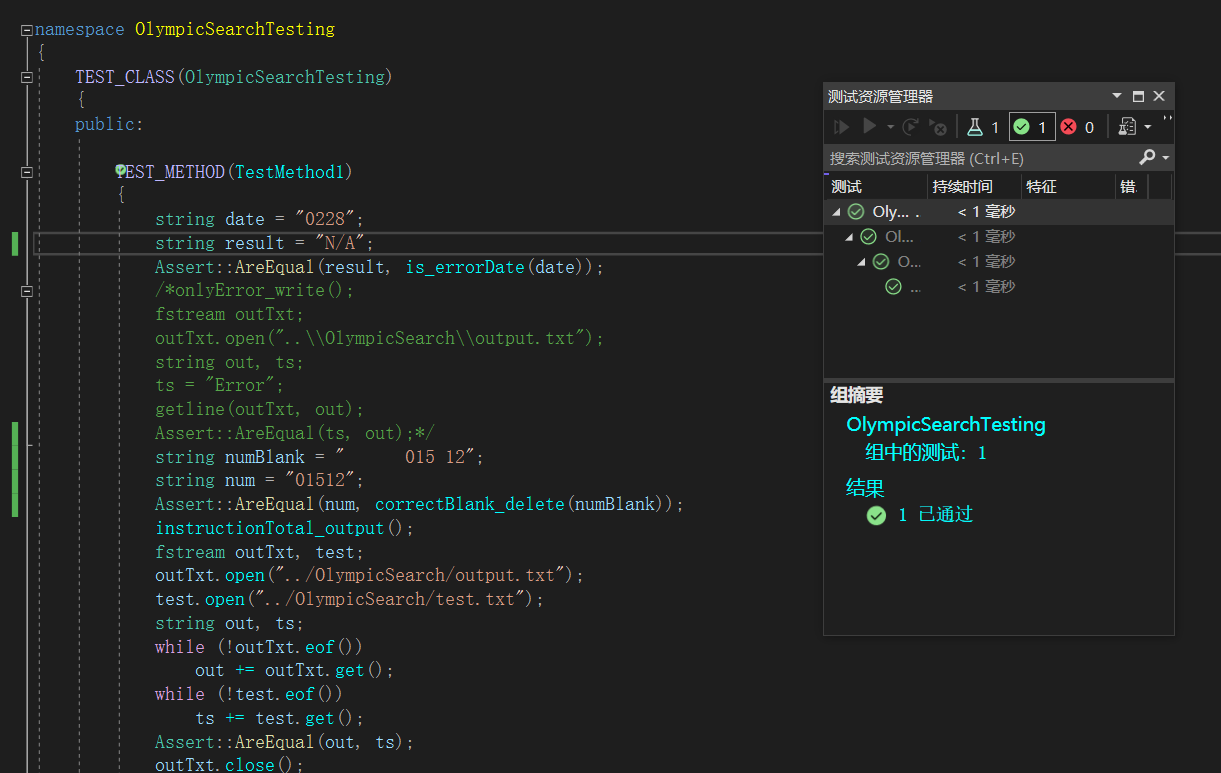This screenshot has width=1221, height=773.
Task: Click correctBlank_delete function call
Action: 469,505
